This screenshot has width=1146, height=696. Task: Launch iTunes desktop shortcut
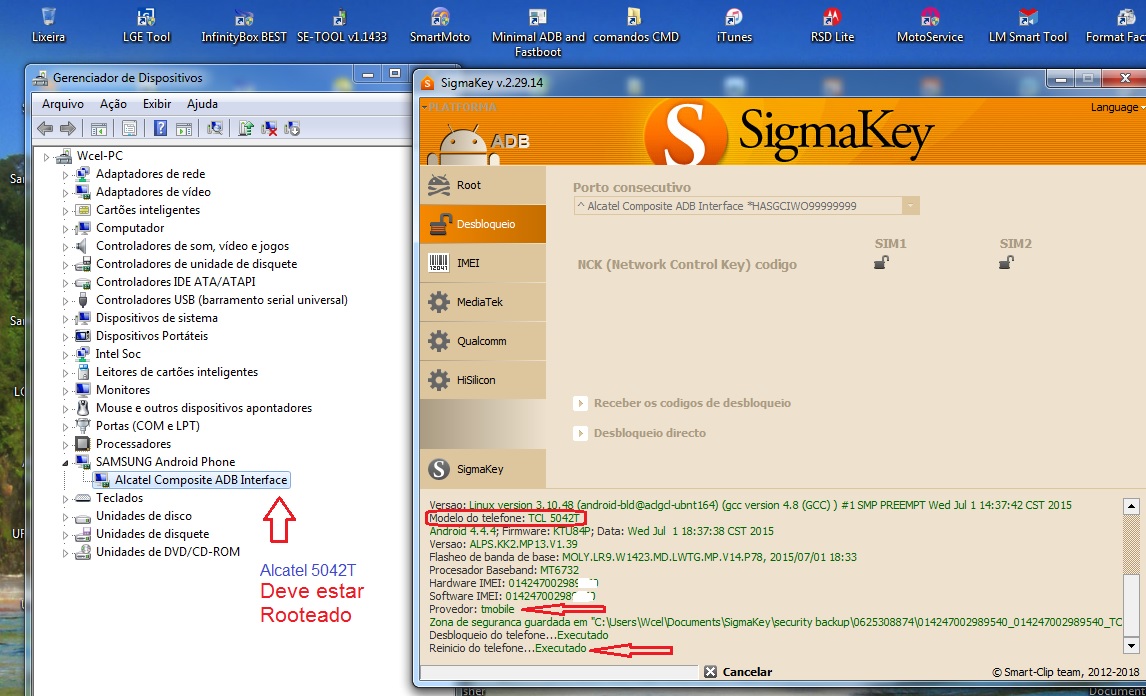tap(734, 23)
